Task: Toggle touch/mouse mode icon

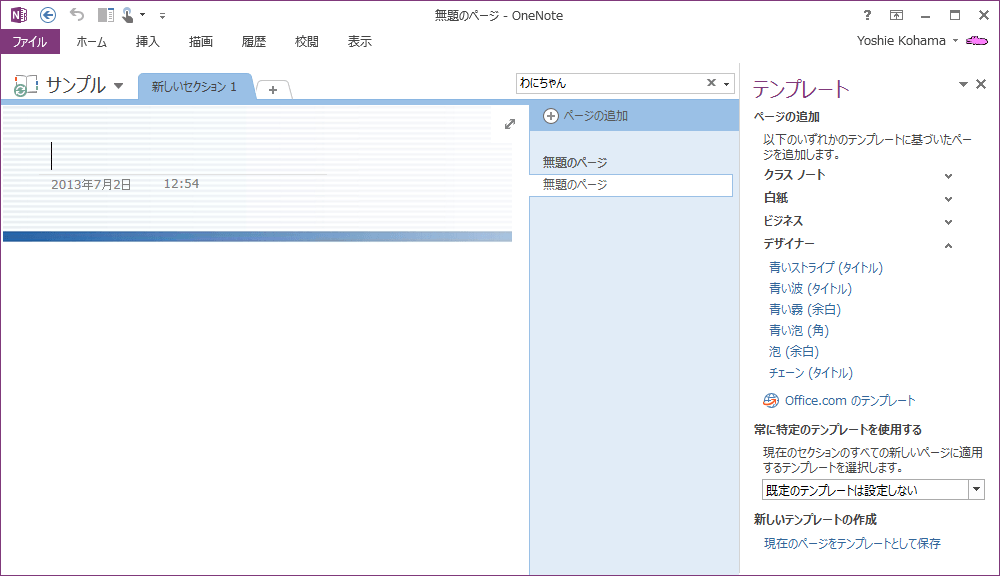Action: point(128,15)
